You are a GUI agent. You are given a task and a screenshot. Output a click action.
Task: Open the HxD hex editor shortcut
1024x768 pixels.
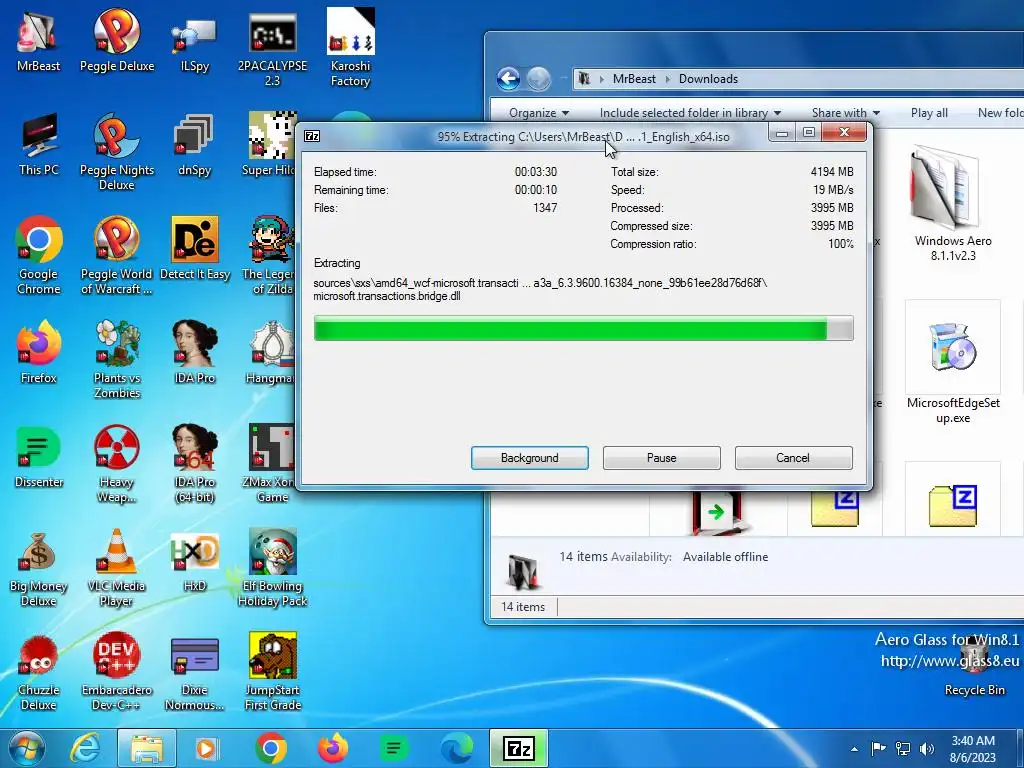tap(195, 560)
